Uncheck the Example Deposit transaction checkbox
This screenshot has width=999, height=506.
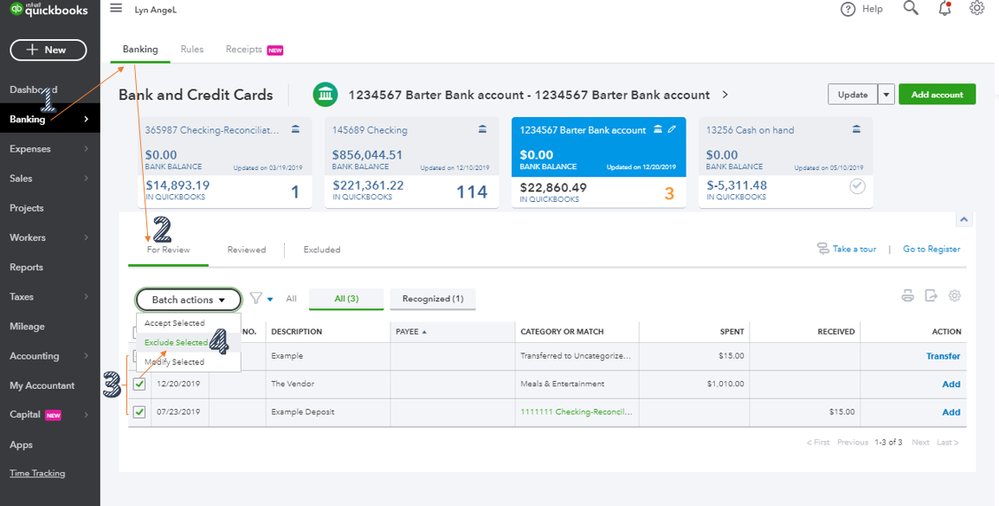coord(140,412)
